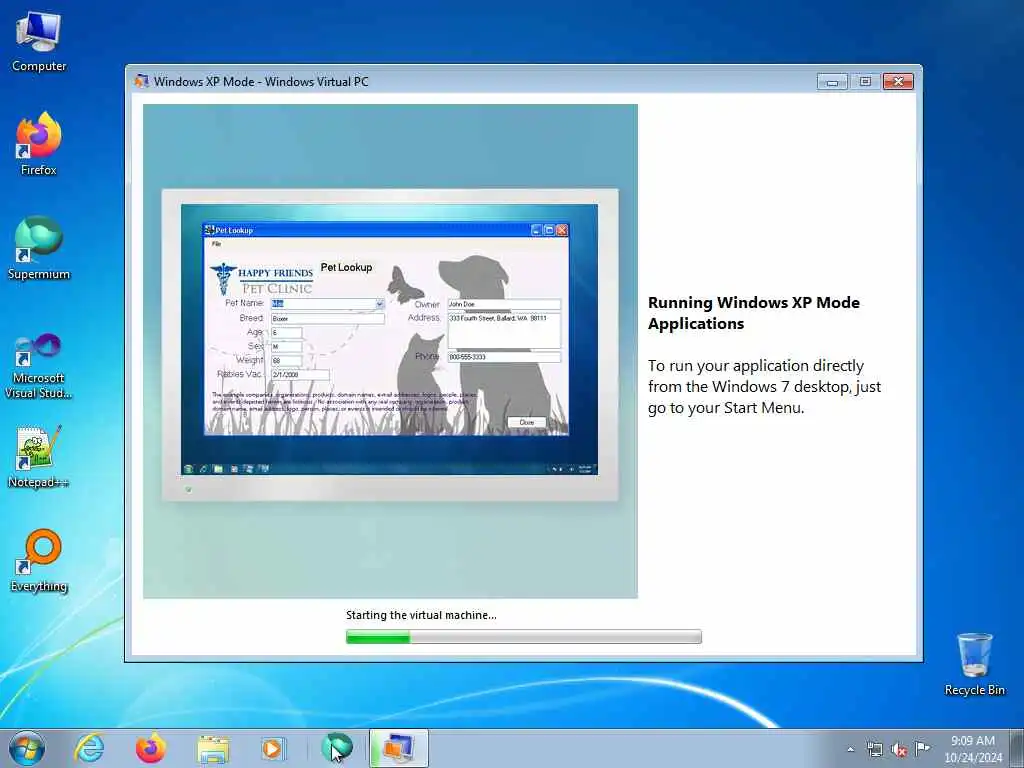Click the virtual machine startup progress bar
1024x768 pixels.
(524, 636)
